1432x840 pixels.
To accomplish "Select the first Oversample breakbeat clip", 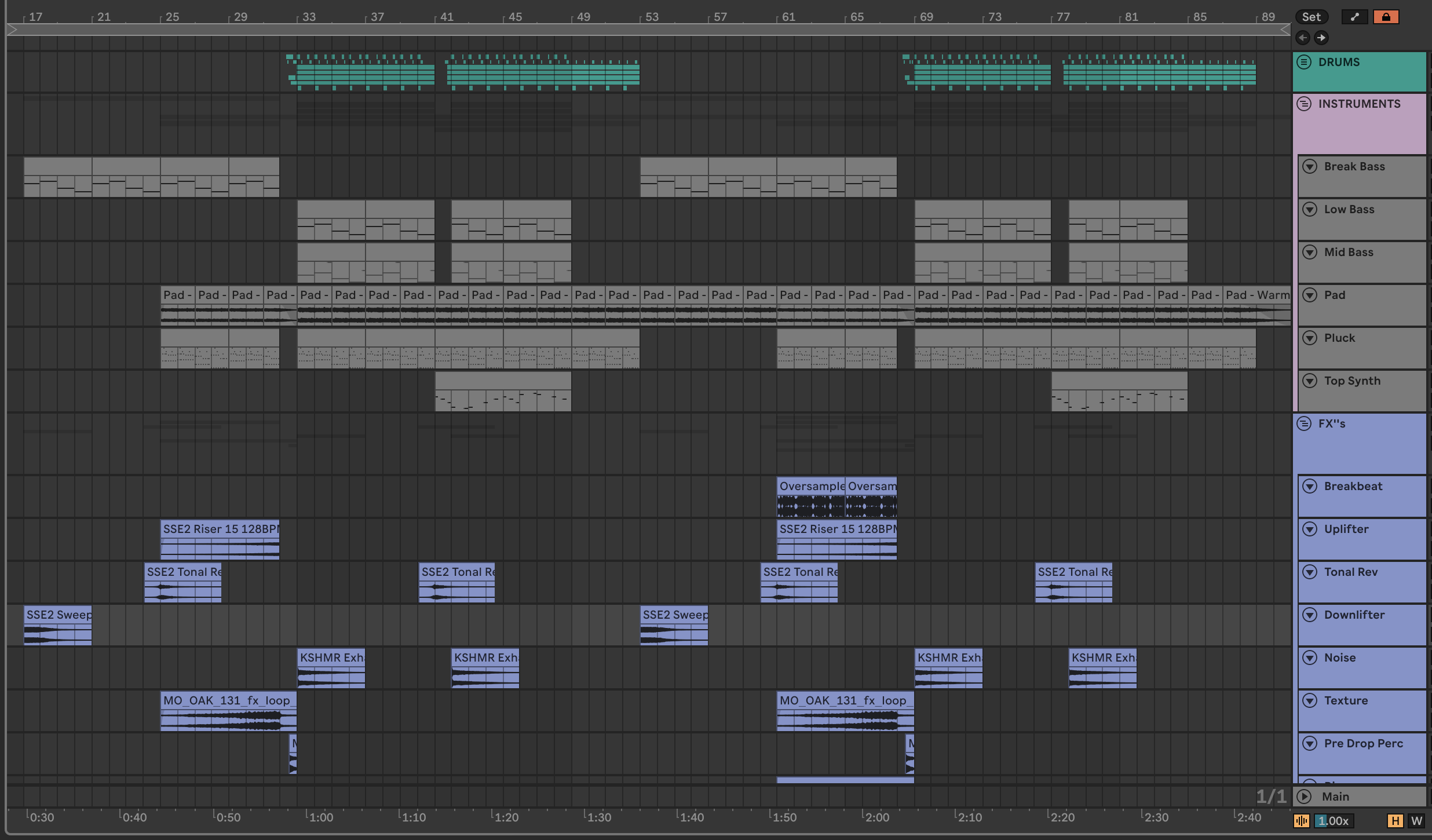I will tap(811, 496).
